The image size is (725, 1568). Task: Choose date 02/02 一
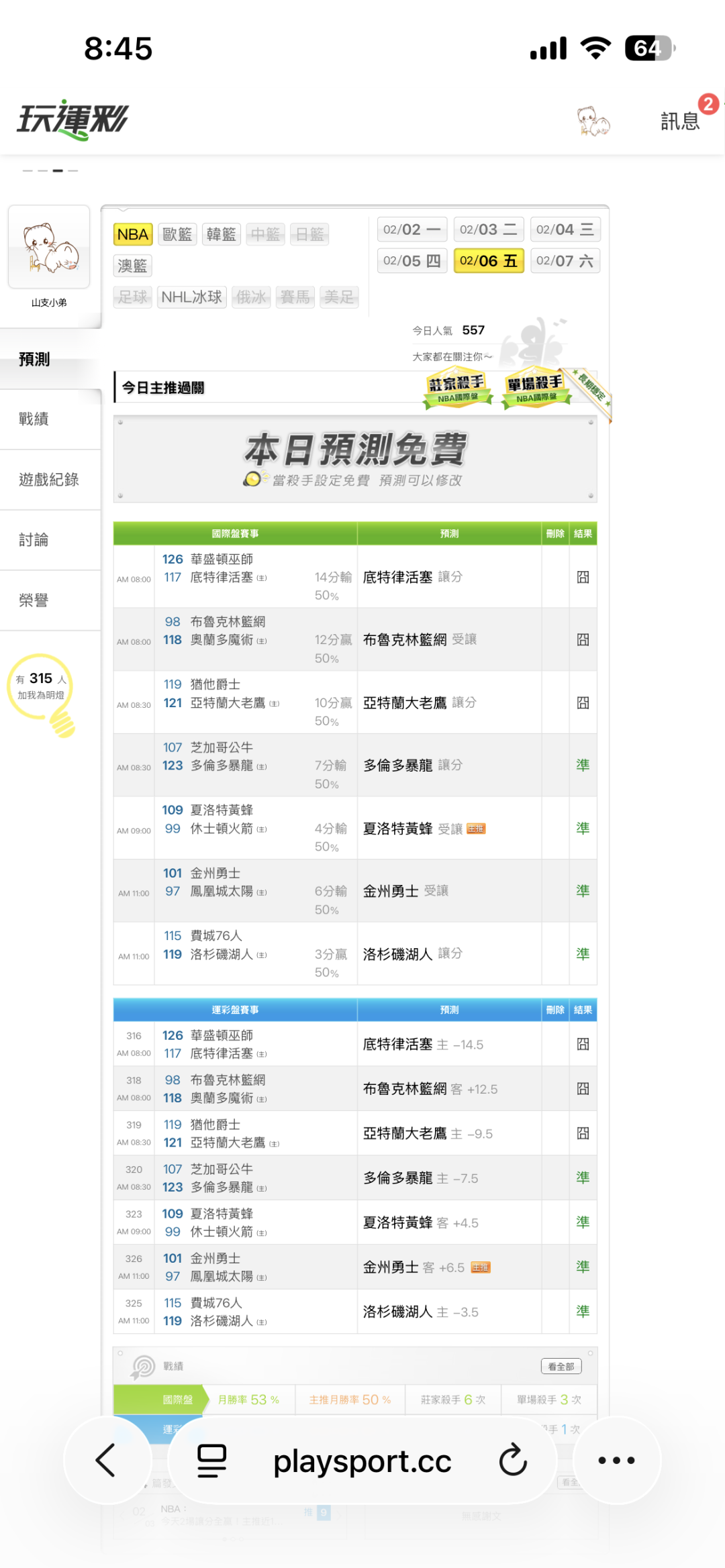tap(412, 229)
